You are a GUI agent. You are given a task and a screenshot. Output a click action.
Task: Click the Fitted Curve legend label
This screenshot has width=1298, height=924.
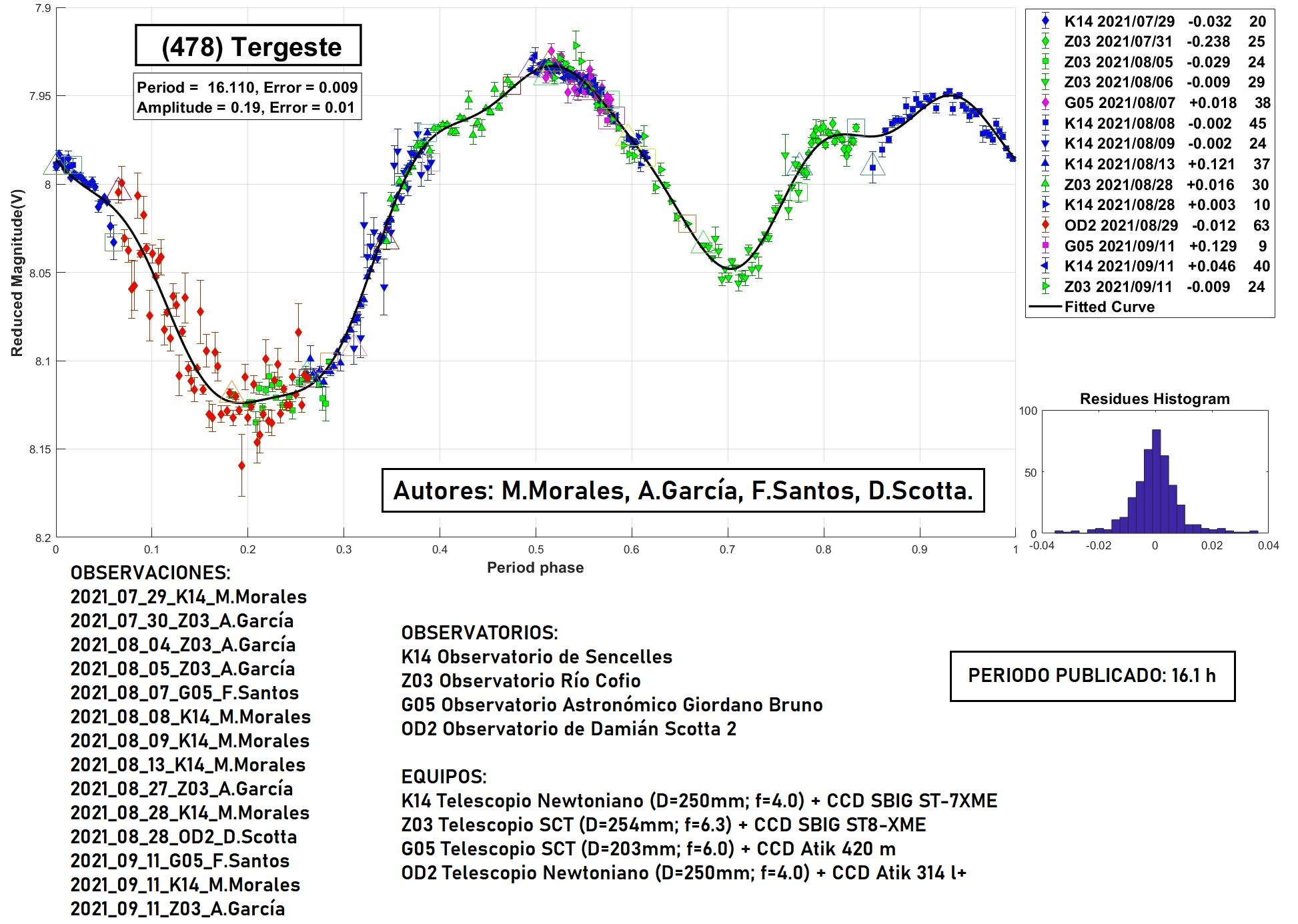tap(1109, 307)
